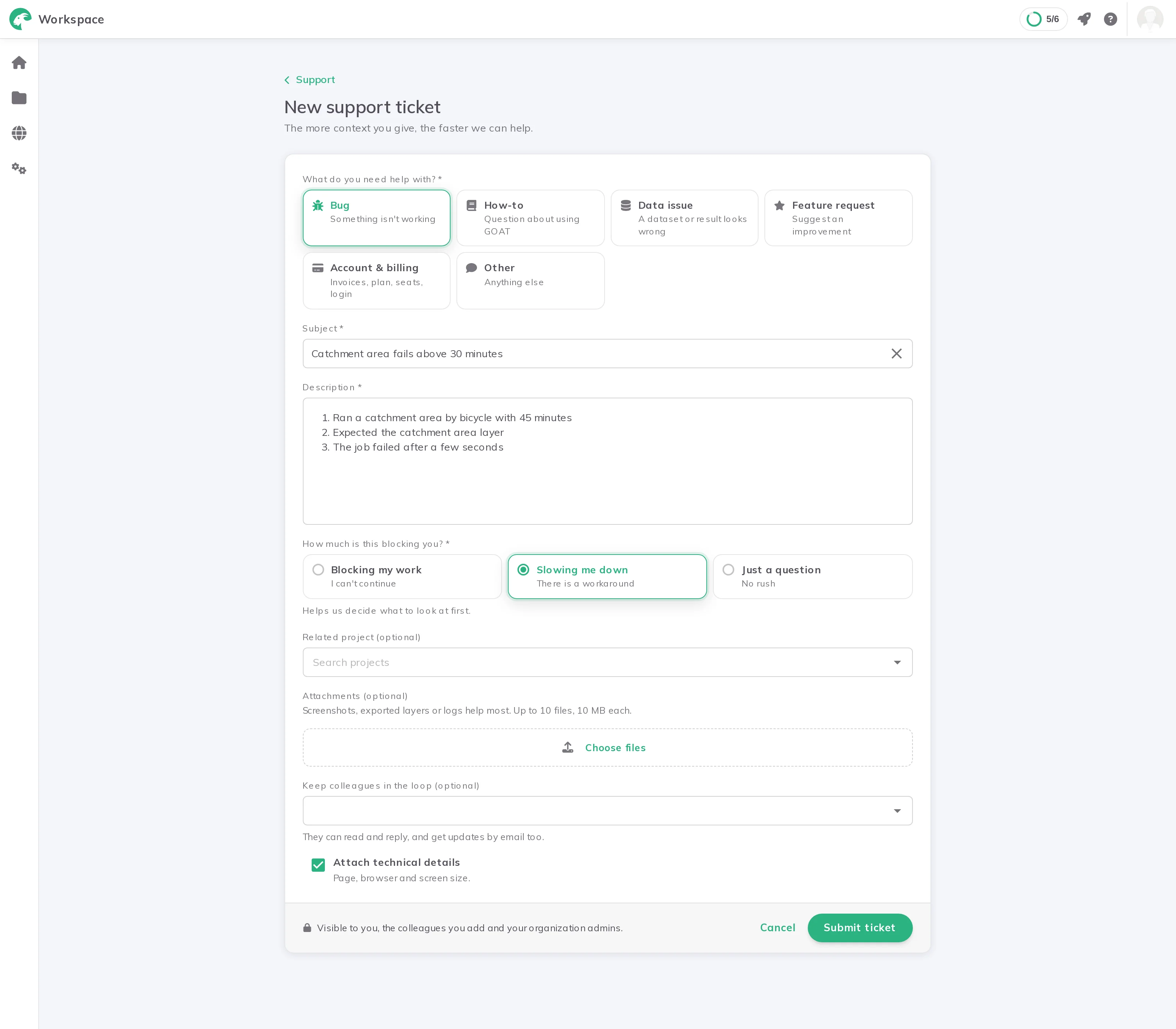Click the GOAT Workspace logo
Screen dimensions: 1176x1029
[20, 19]
